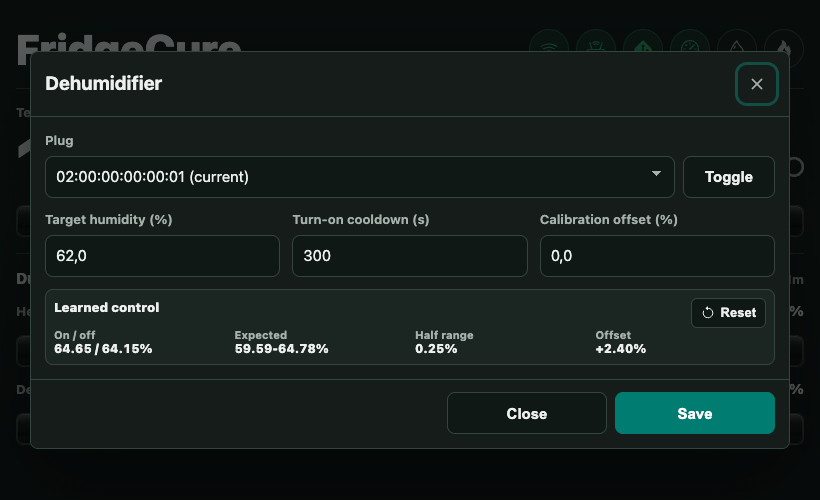
Task: Click the Expected range 59.59-64.78%
Action: (281, 349)
